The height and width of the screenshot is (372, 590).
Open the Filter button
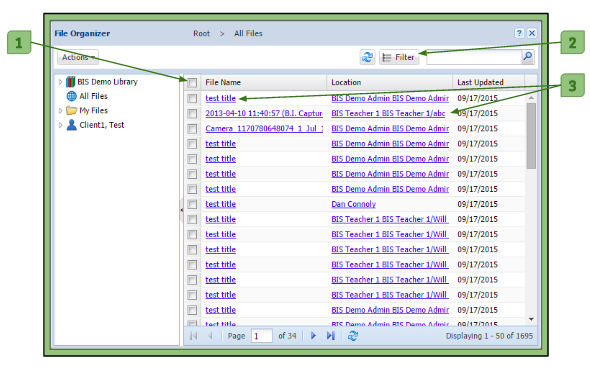tap(399, 57)
